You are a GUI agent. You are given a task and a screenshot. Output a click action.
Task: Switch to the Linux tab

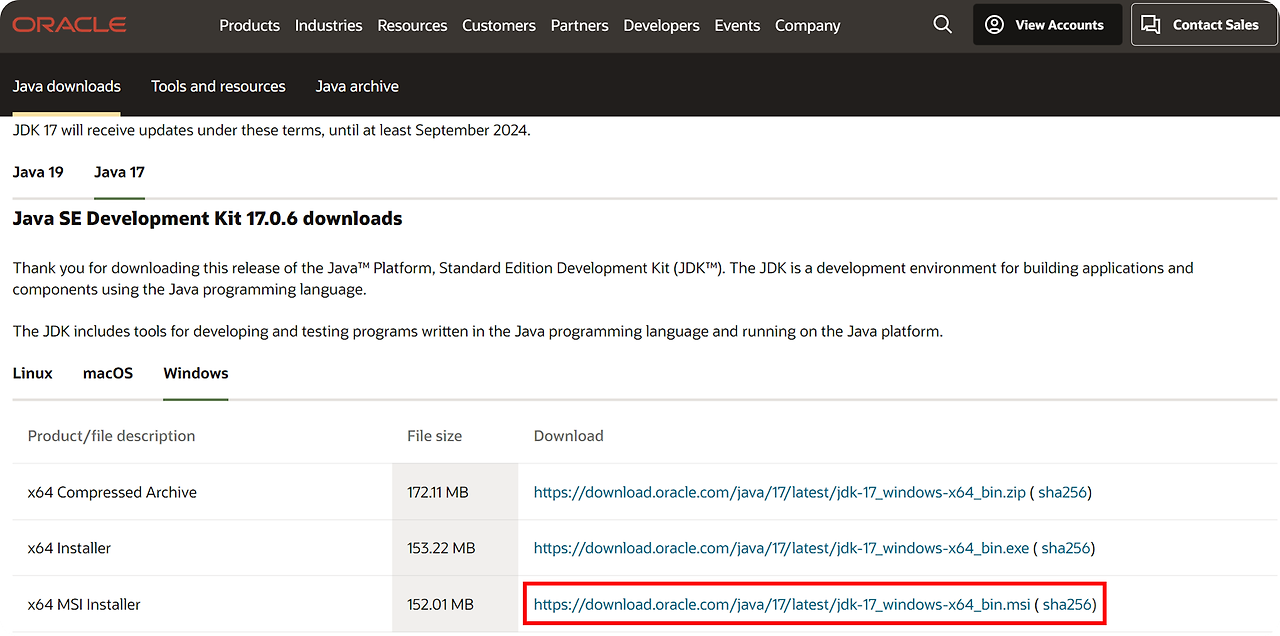[32, 373]
